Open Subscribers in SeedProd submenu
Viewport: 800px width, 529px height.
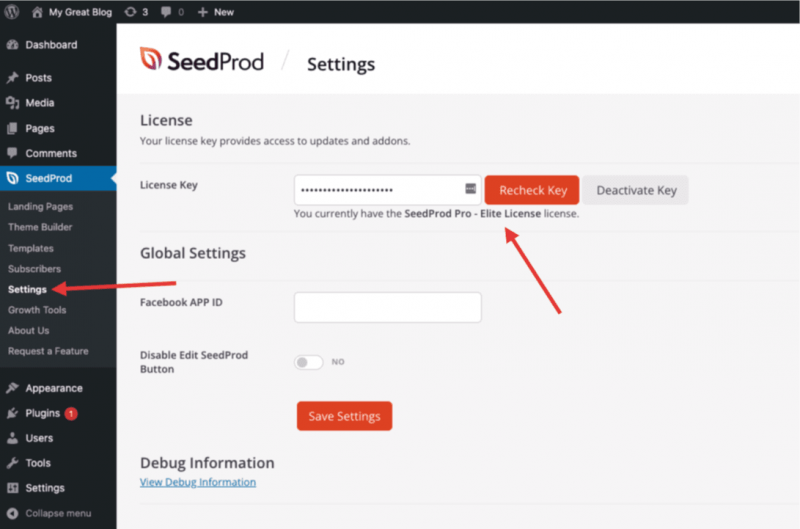[x=34, y=269]
